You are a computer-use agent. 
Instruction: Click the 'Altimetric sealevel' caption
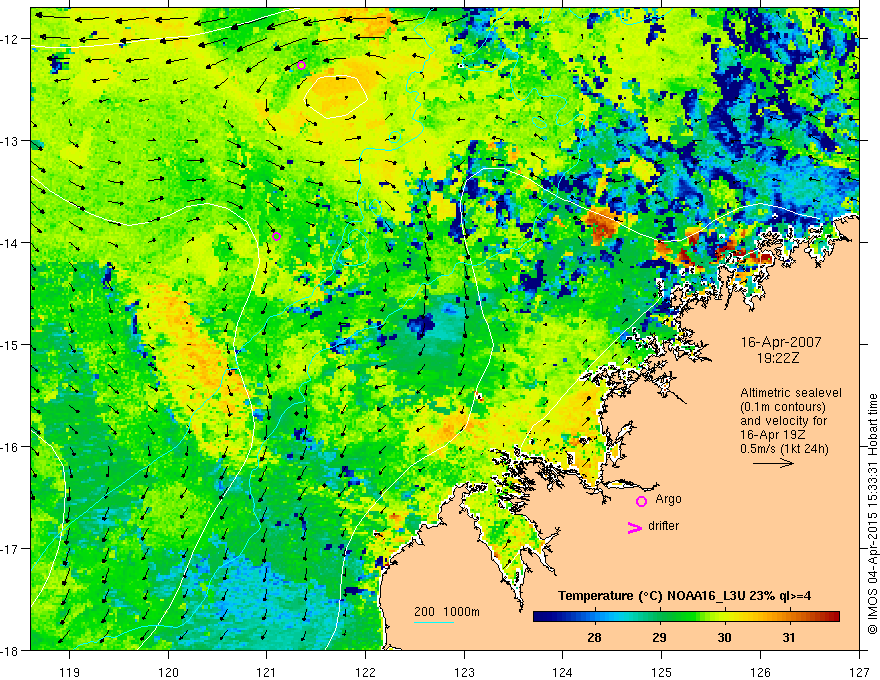(x=791, y=393)
